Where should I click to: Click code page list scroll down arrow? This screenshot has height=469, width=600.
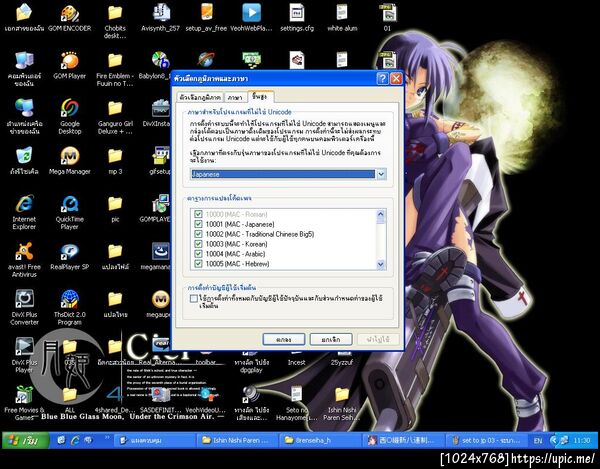tap(381, 264)
